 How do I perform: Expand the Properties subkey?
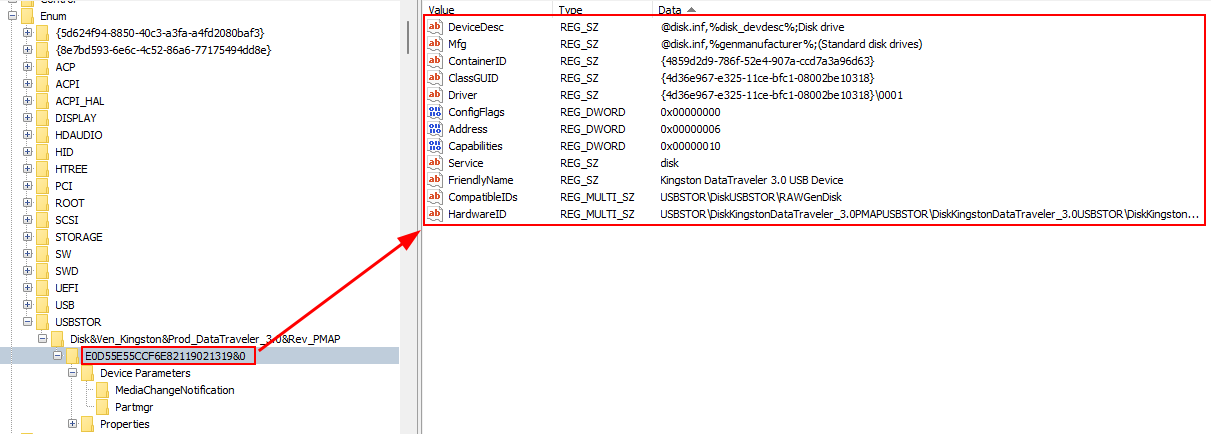coord(72,424)
